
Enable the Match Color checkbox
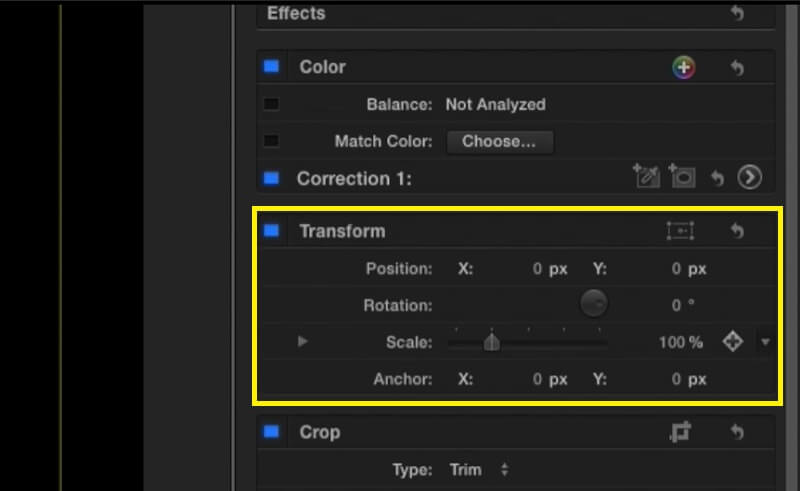pyautogui.click(x=271, y=141)
